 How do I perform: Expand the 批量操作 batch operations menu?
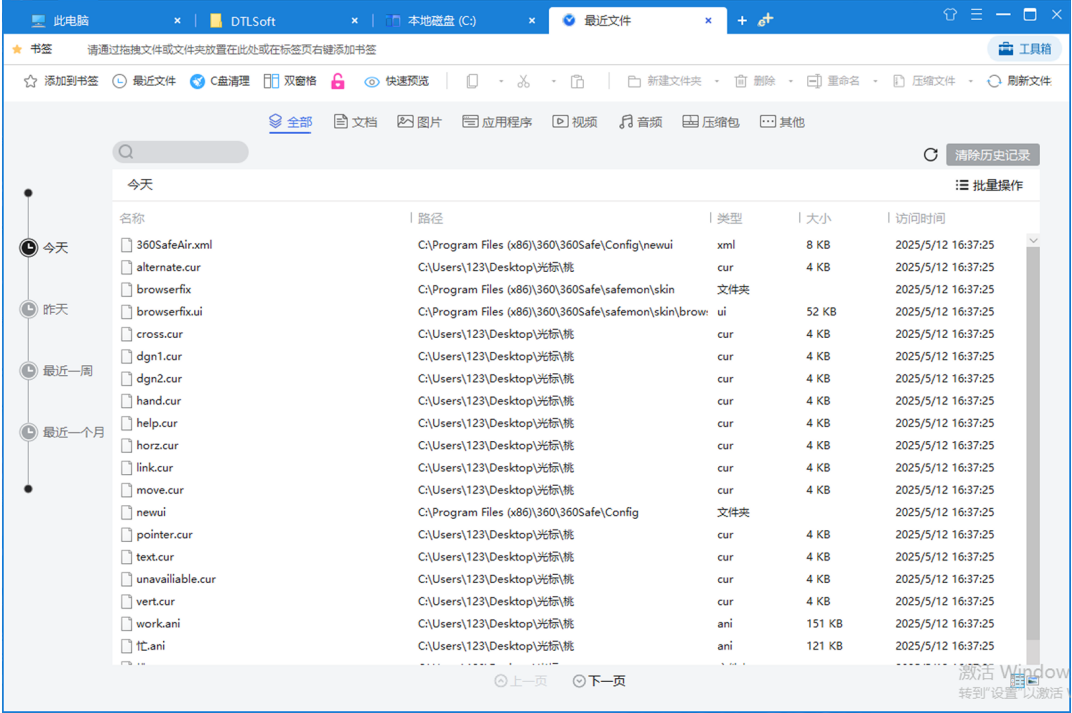[x=989, y=185]
